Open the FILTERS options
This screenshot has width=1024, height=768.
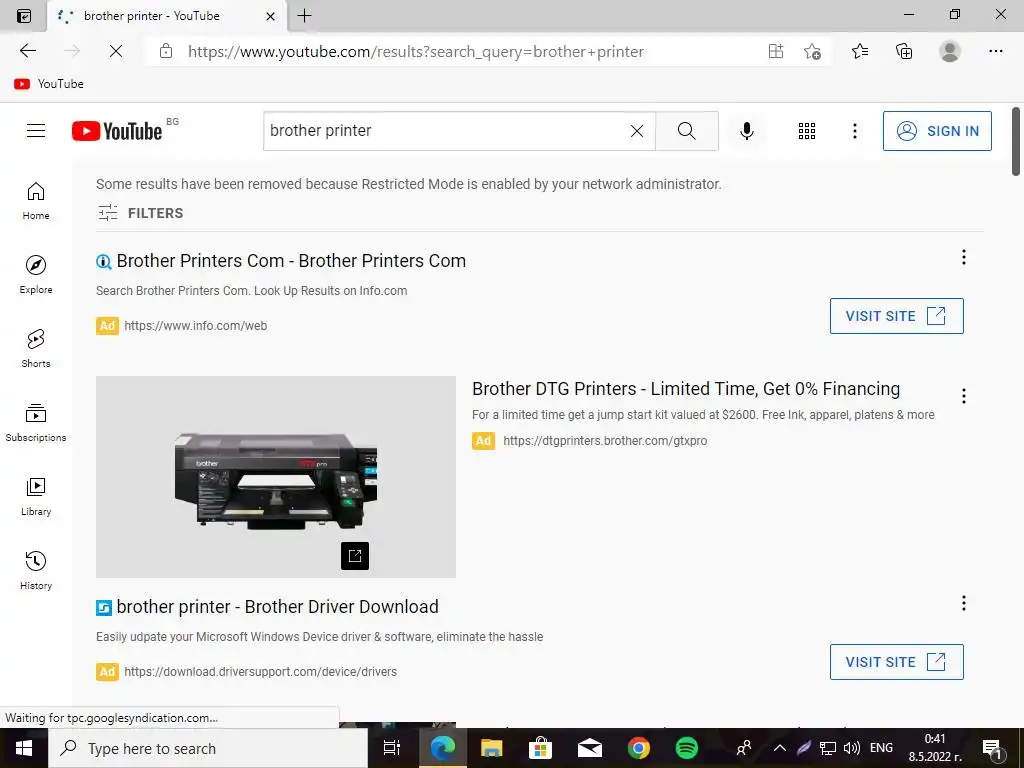tap(140, 213)
